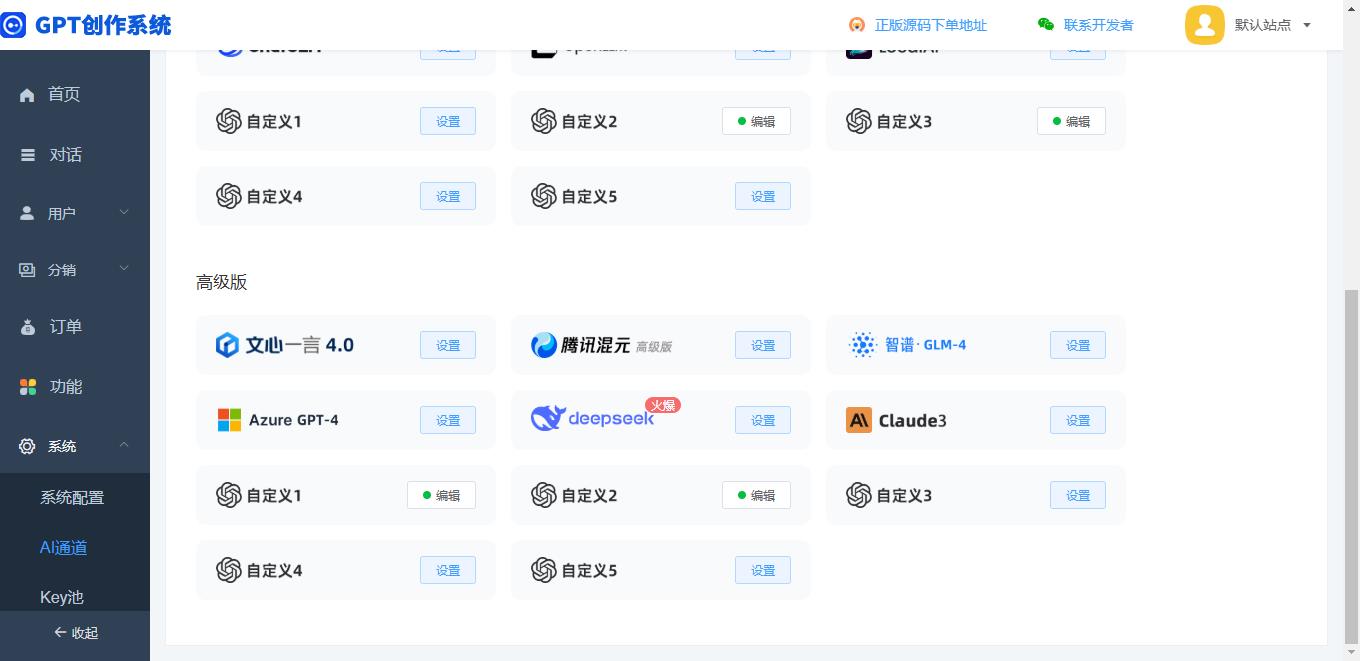The image size is (1360, 661).
Task: Click the WeChat icon beside 联系开发者
Action: pyautogui.click(x=1046, y=25)
